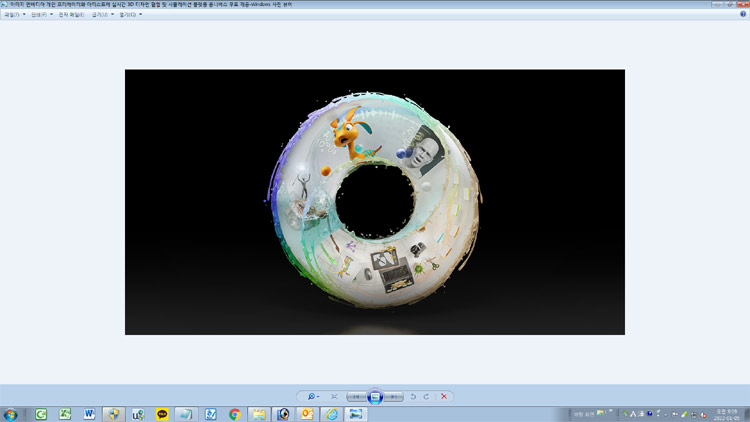Open the media player icon in taskbar
The image size is (750, 422).
[283, 414]
